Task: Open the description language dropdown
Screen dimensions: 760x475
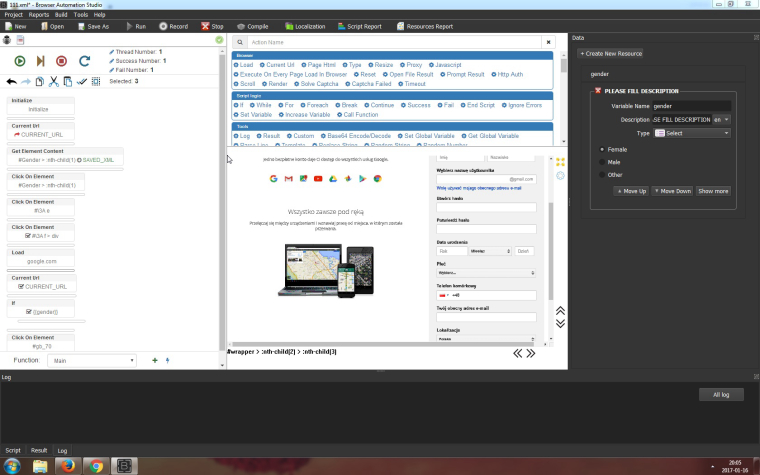Action: pos(721,119)
